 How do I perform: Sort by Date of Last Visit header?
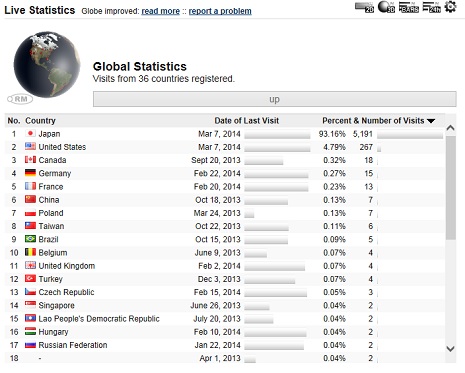click(x=247, y=121)
